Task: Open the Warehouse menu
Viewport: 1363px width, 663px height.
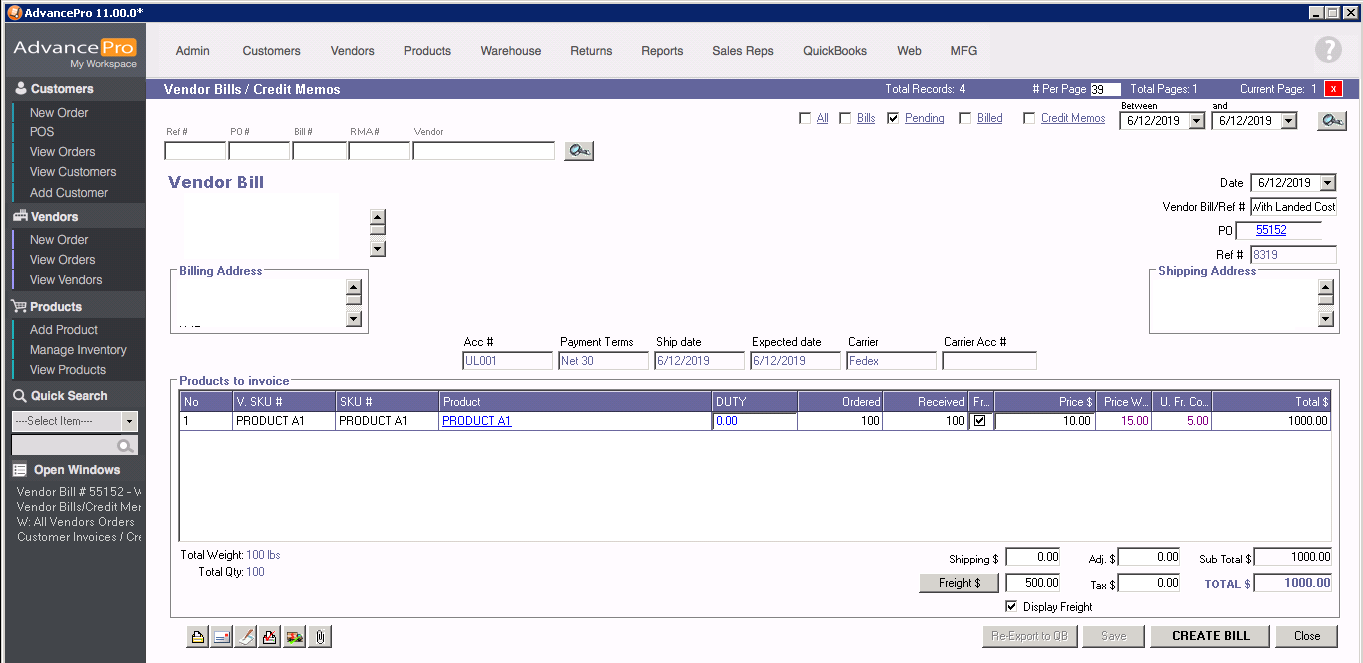Action: coord(510,51)
